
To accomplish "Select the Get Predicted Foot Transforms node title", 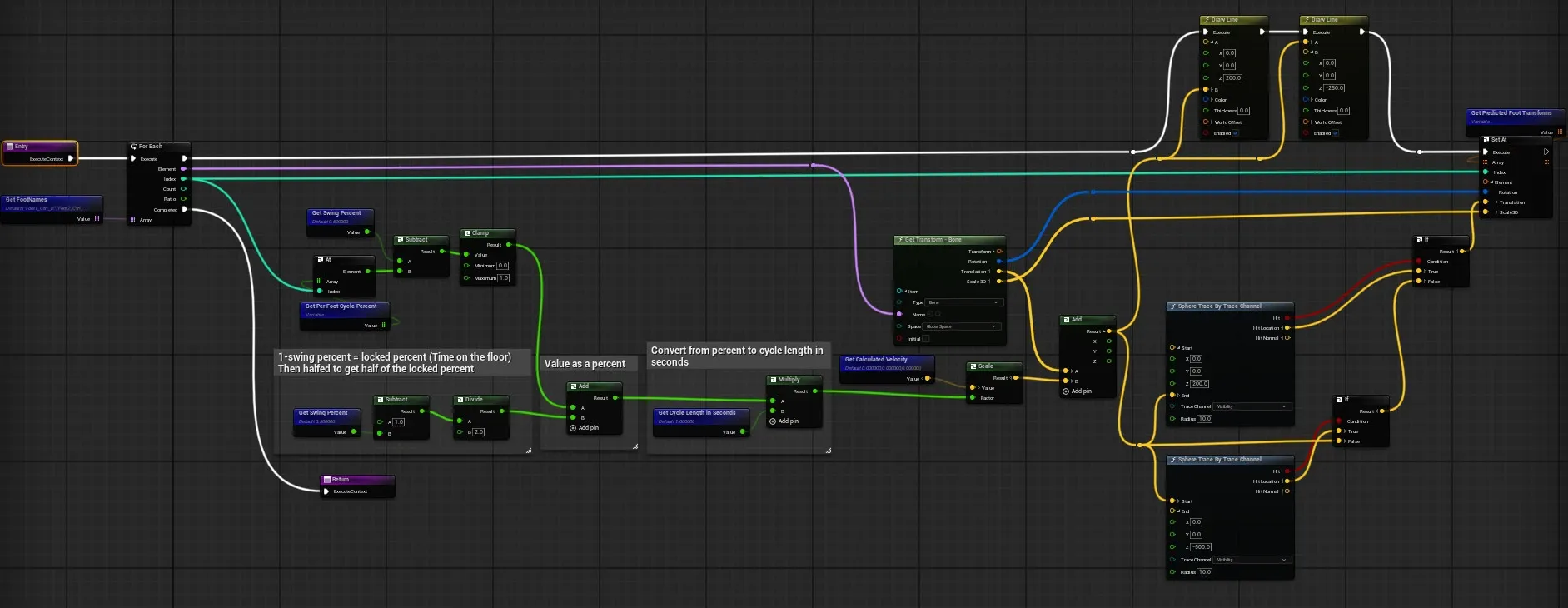I will click(x=1511, y=113).
